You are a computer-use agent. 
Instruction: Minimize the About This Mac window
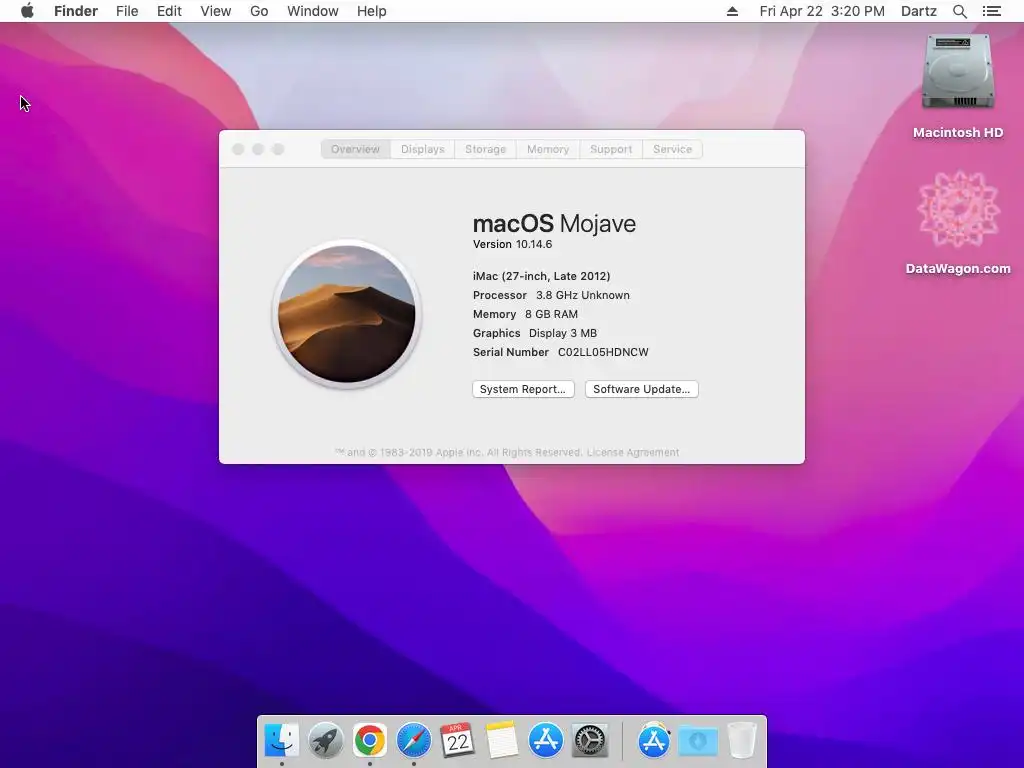258,149
